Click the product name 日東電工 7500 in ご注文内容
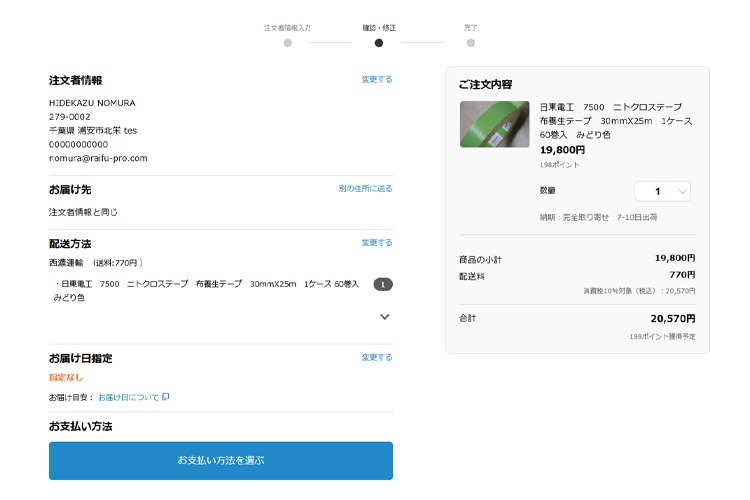 616,121
